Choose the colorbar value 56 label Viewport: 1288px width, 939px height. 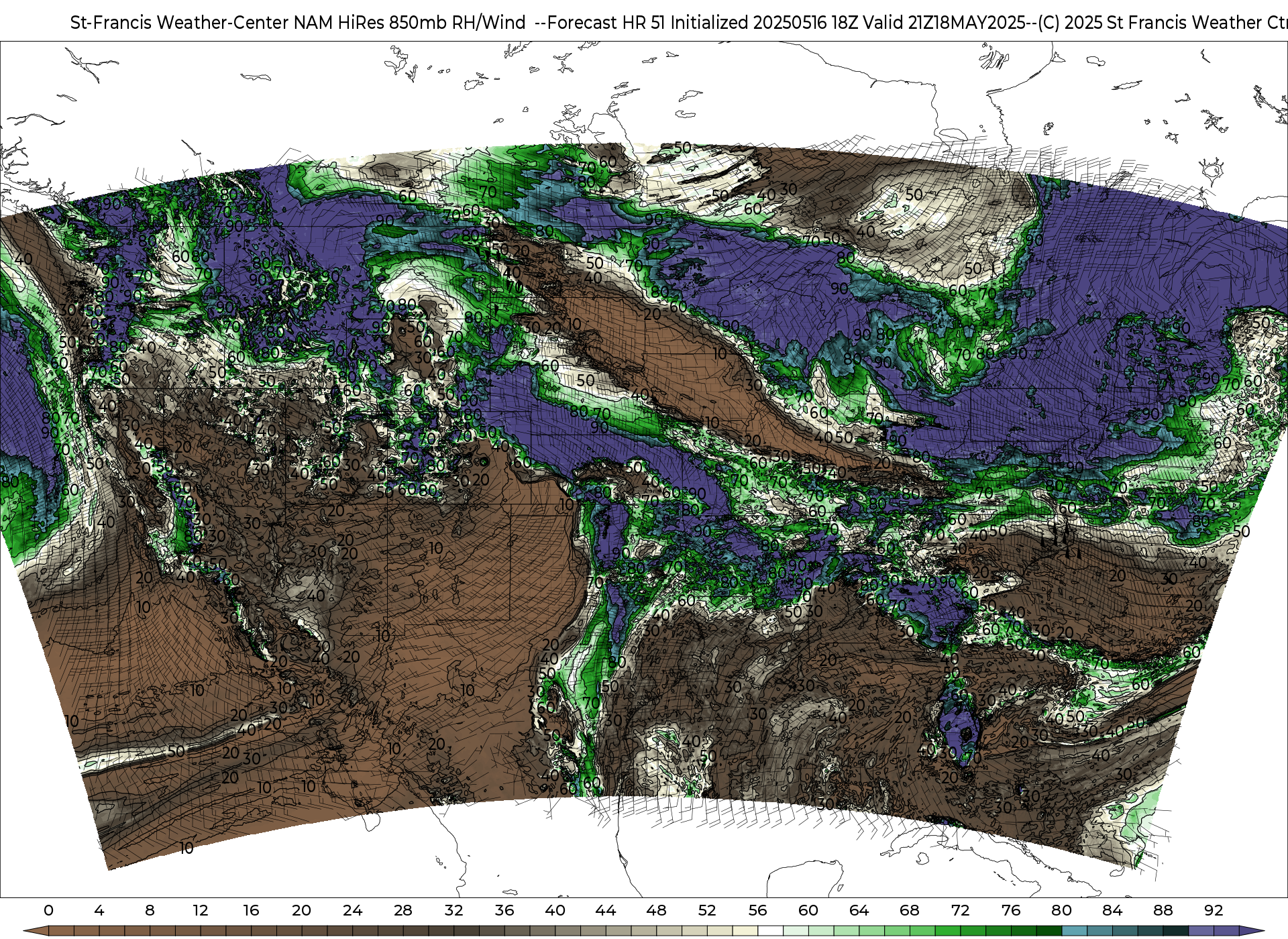pos(757,910)
